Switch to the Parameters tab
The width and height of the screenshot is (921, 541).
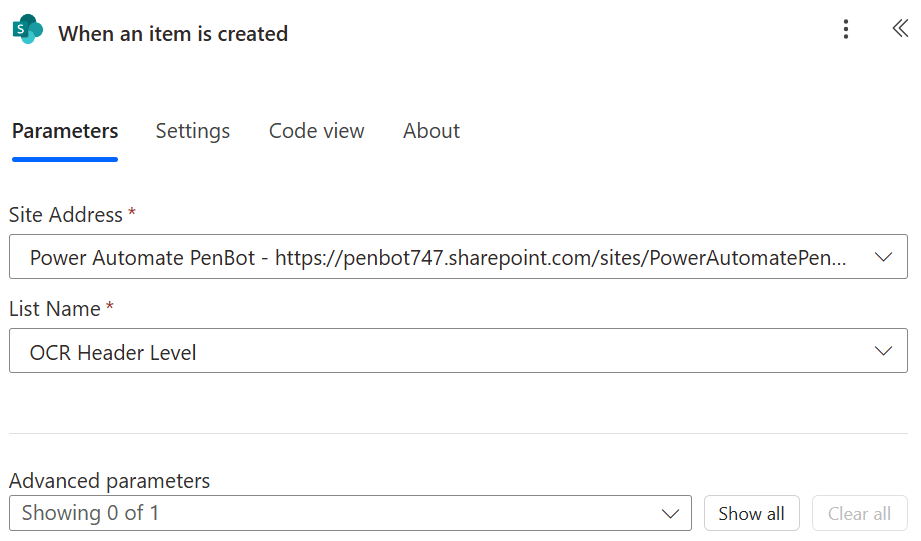[x=65, y=131]
